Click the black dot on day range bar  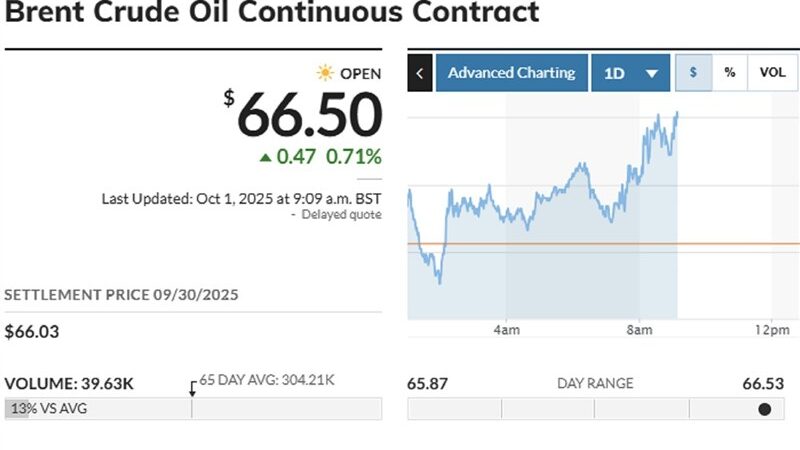tap(764, 409)
